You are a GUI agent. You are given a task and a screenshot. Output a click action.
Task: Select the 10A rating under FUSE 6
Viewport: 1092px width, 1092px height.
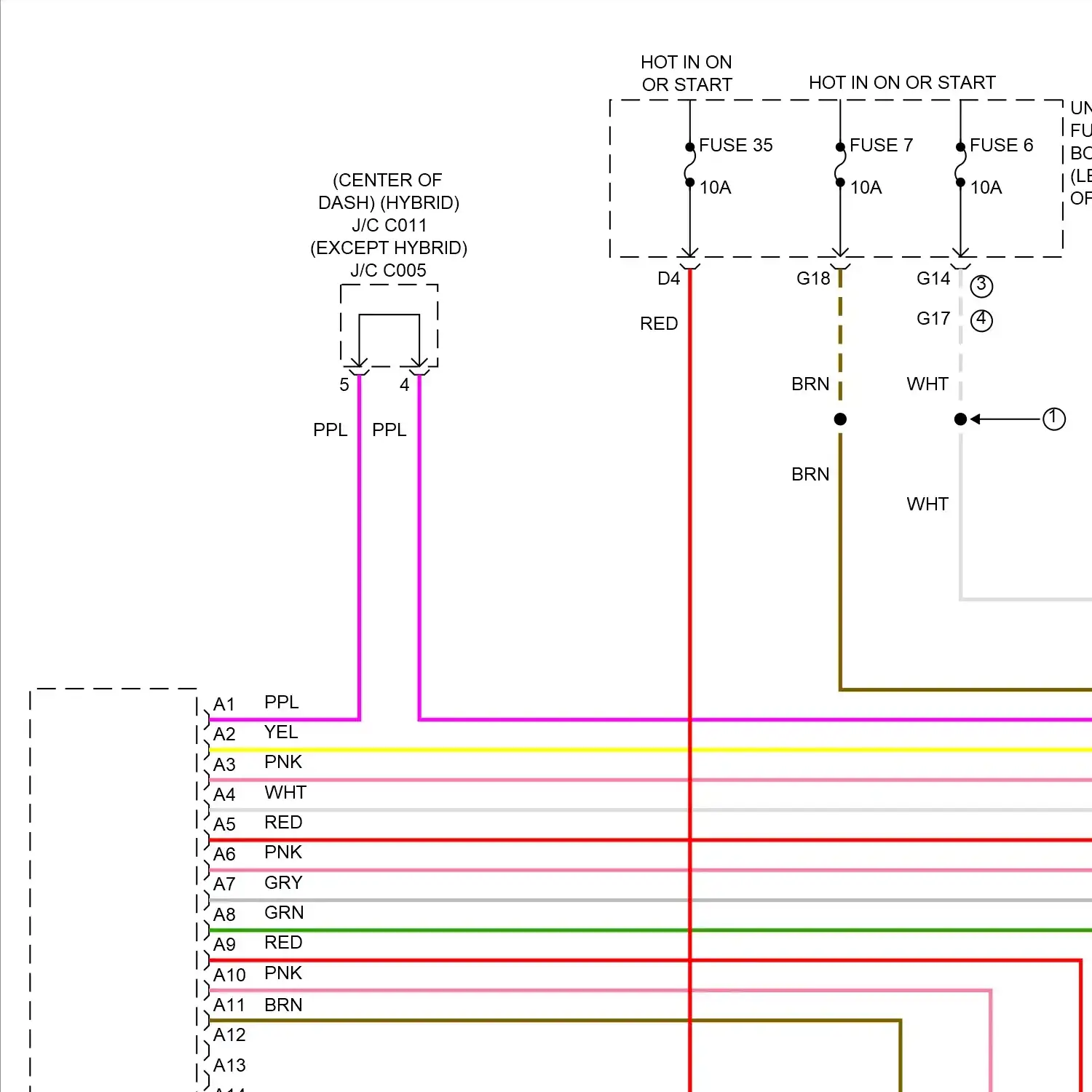[986, 188]
